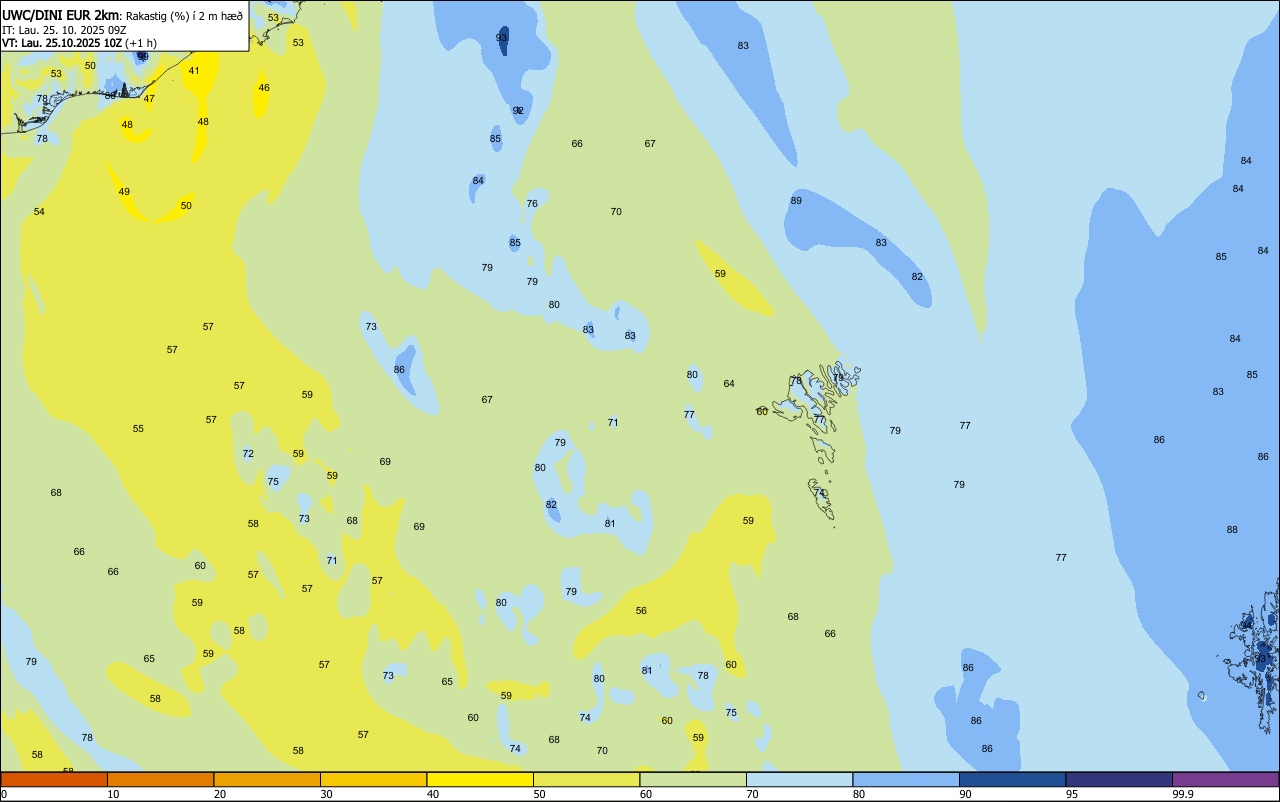This screenshot has height=802, width=1280.
Task: Pick the bright yellow 40–50 legend swatch
Action: pos(480,779)
